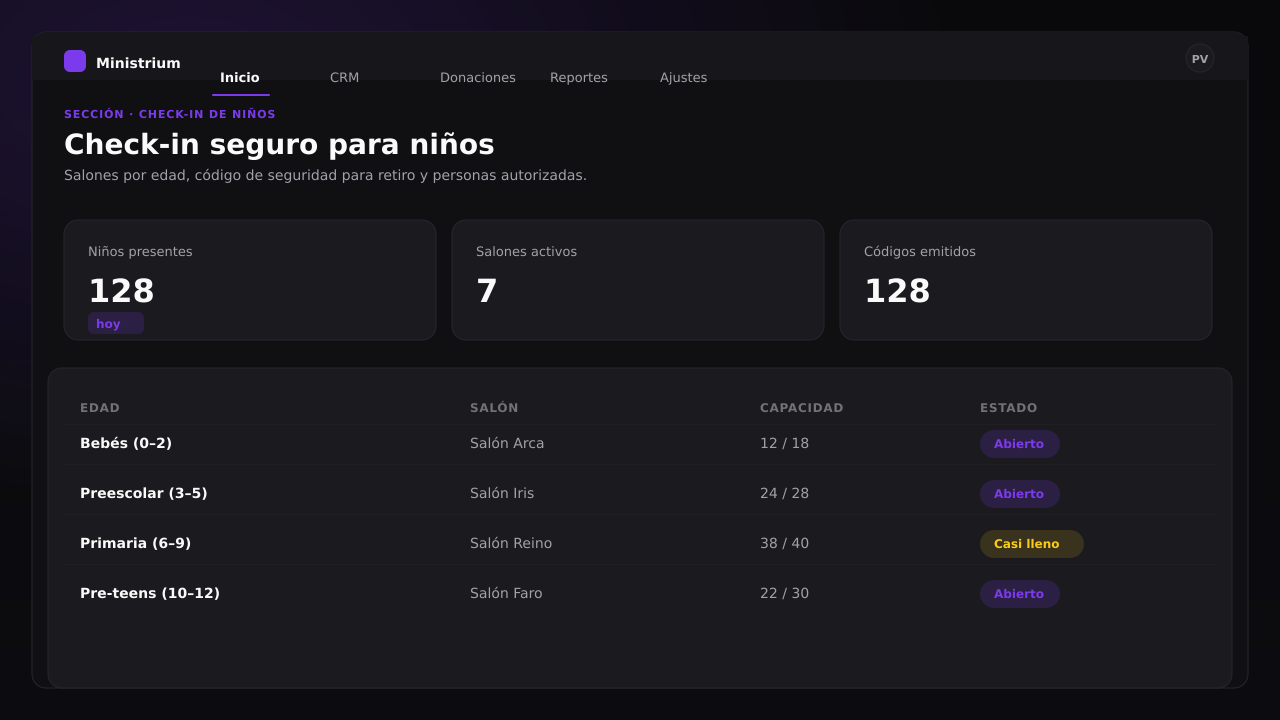Click the 7 value under Salones activos
The height and width of the screenshot is (720, 1280).
tap(487, 291)
